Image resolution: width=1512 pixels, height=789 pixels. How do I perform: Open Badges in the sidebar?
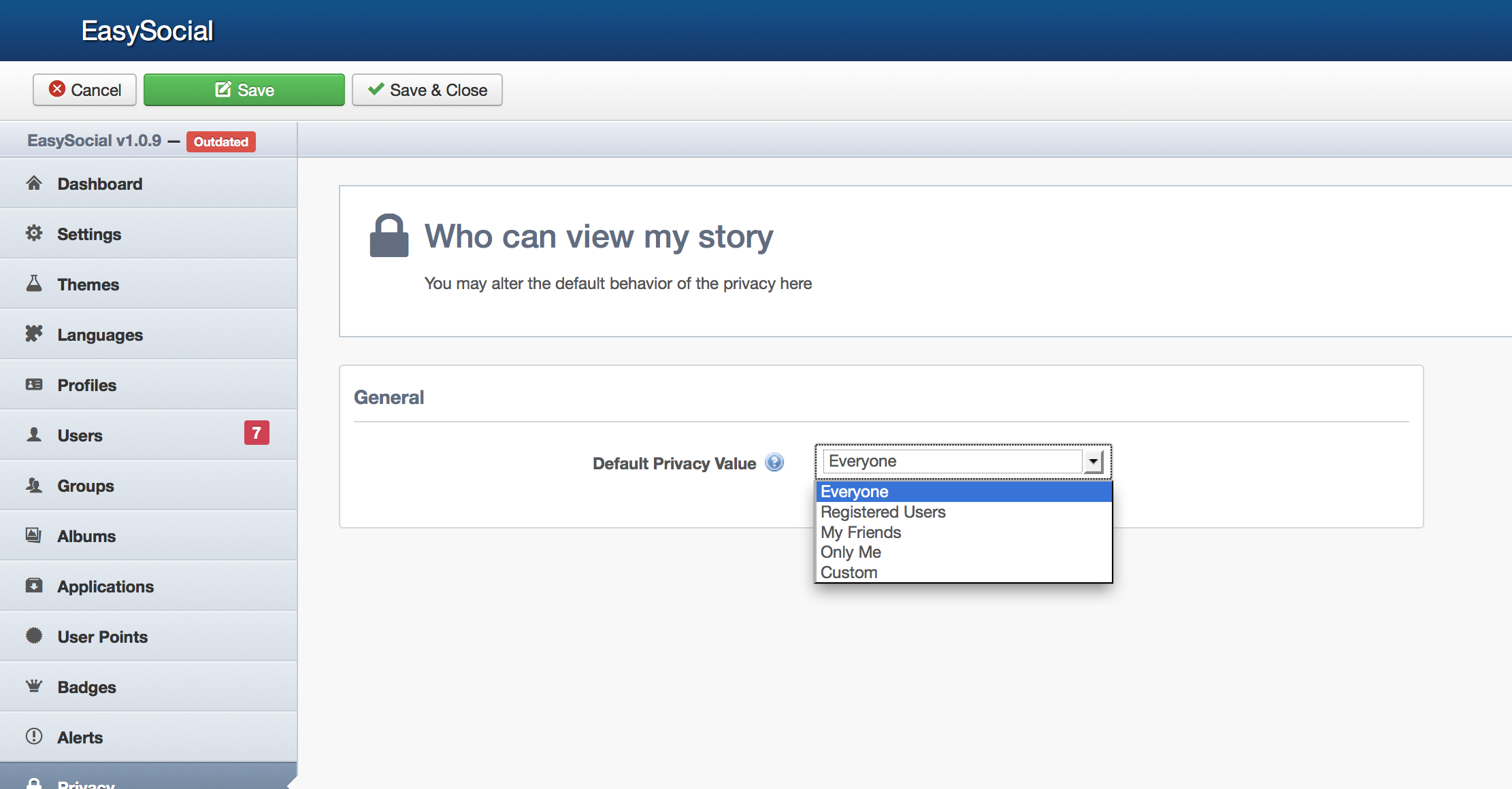point(148,687)
